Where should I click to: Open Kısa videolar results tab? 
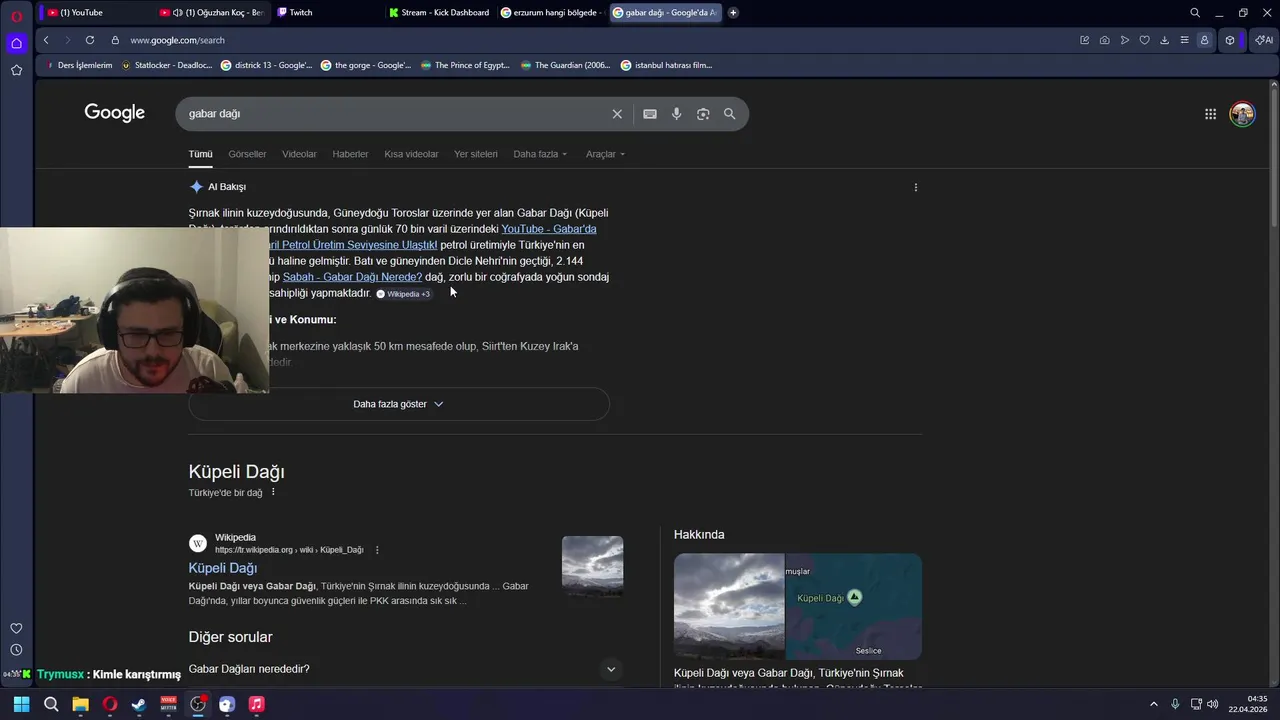(x=411, y=154)
